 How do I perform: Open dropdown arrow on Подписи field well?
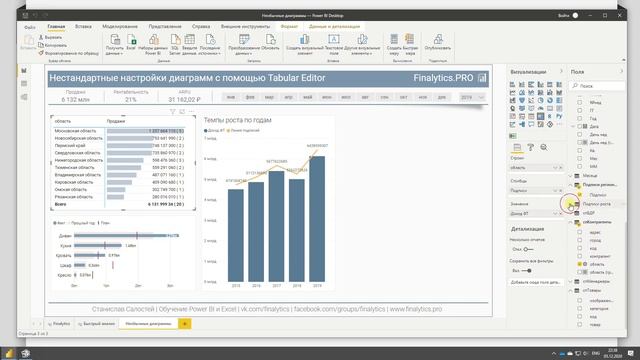pyautogui.click(x=555, y=191)
